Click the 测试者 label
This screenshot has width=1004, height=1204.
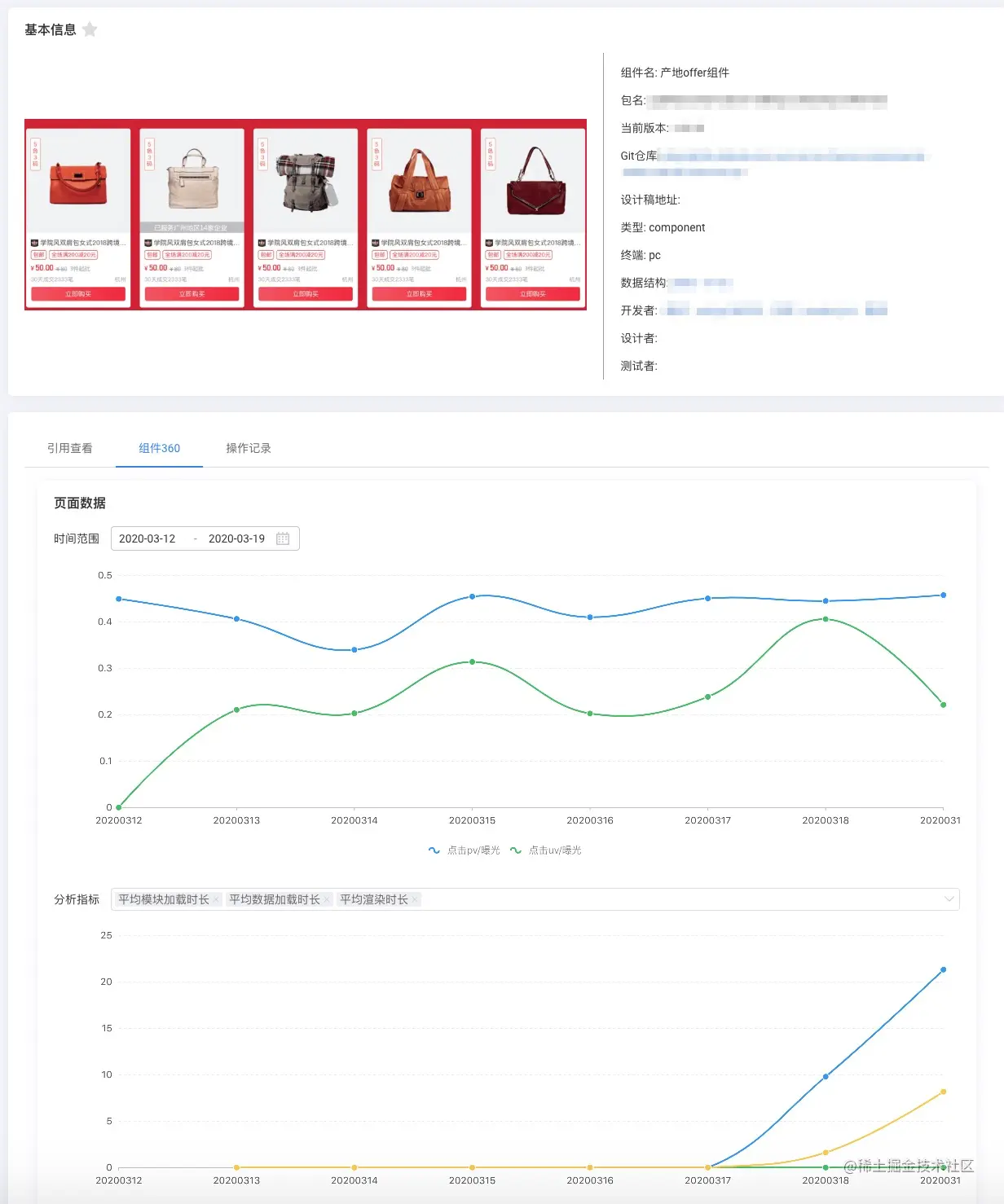click(x=639, y=366)
